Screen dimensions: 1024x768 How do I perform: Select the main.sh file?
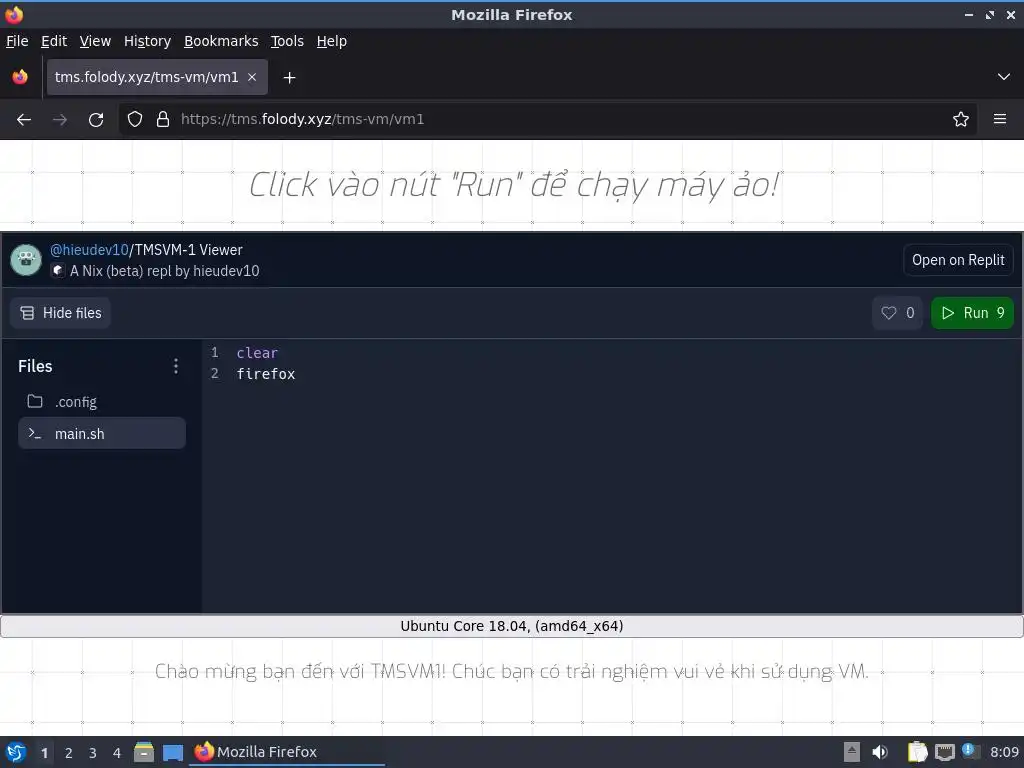tap(102, 433)
